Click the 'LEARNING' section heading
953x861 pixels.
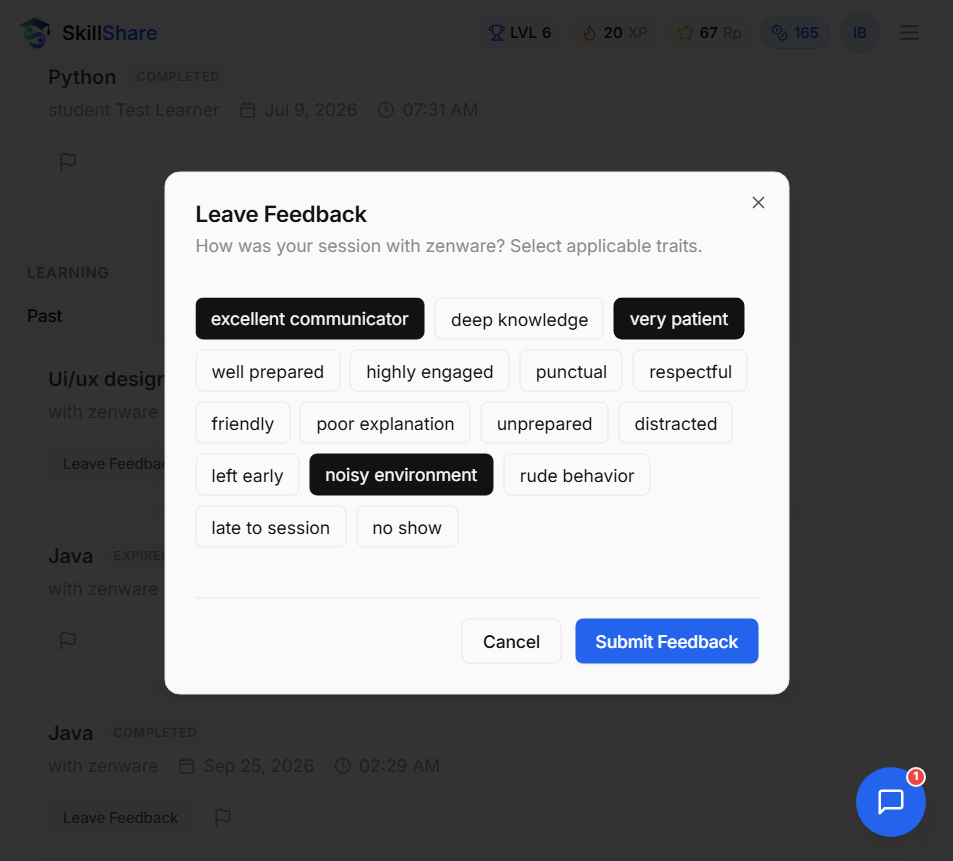tap(68, 273)
